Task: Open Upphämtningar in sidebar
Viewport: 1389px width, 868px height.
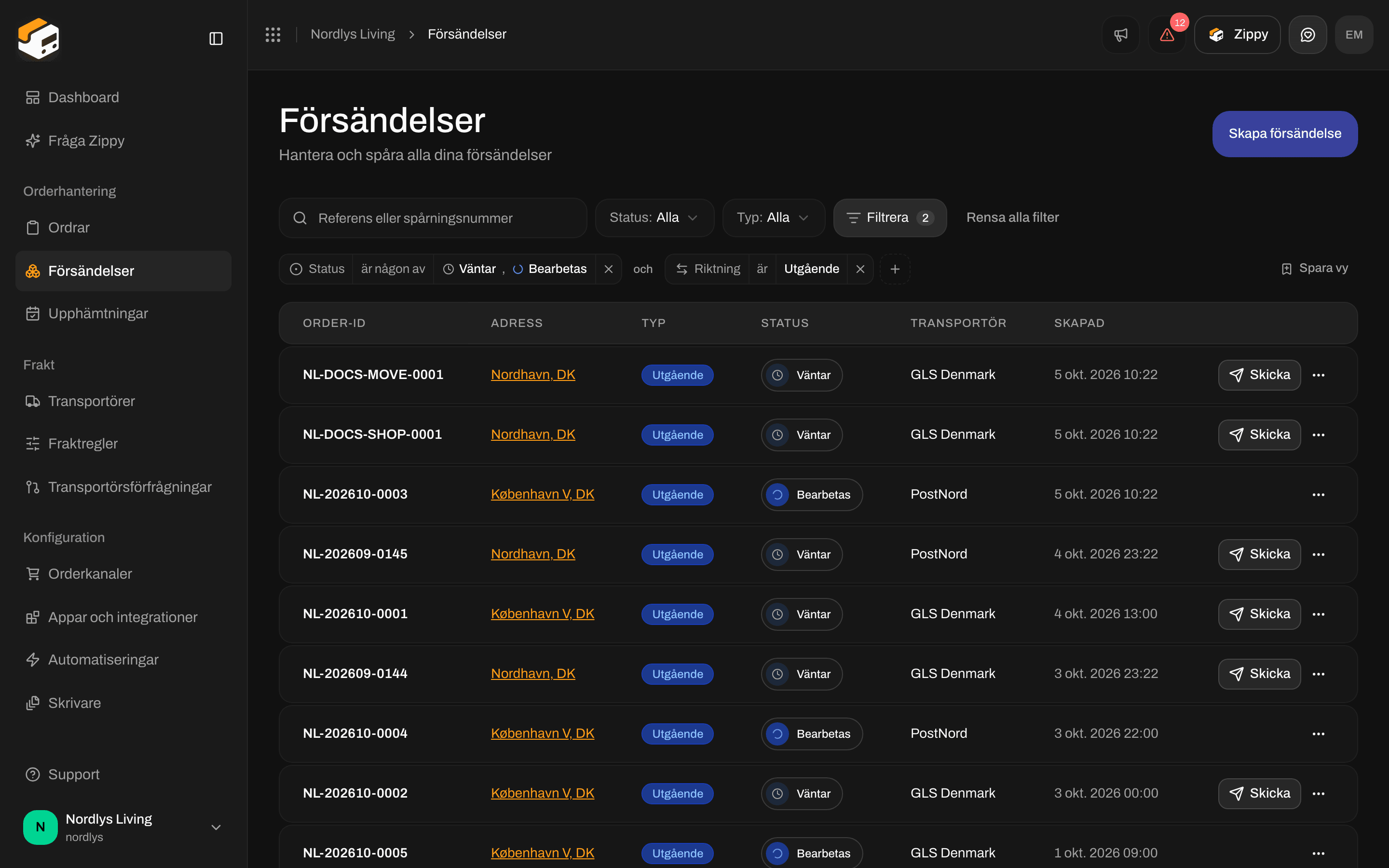Action: click(123, 313)
